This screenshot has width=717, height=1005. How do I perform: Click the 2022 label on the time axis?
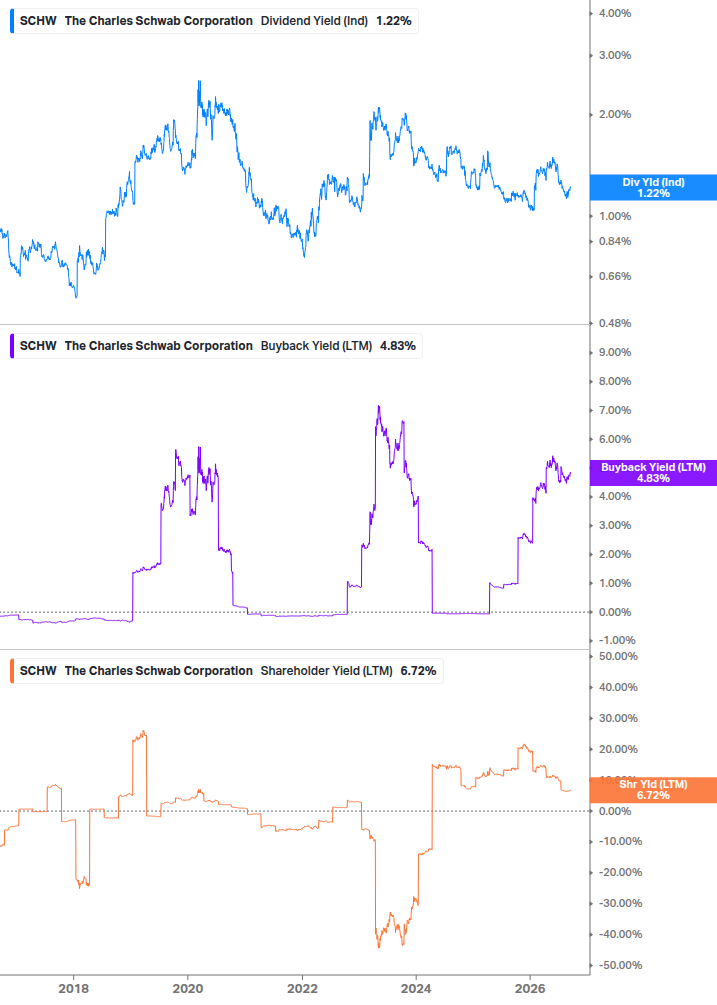(302, 988)
